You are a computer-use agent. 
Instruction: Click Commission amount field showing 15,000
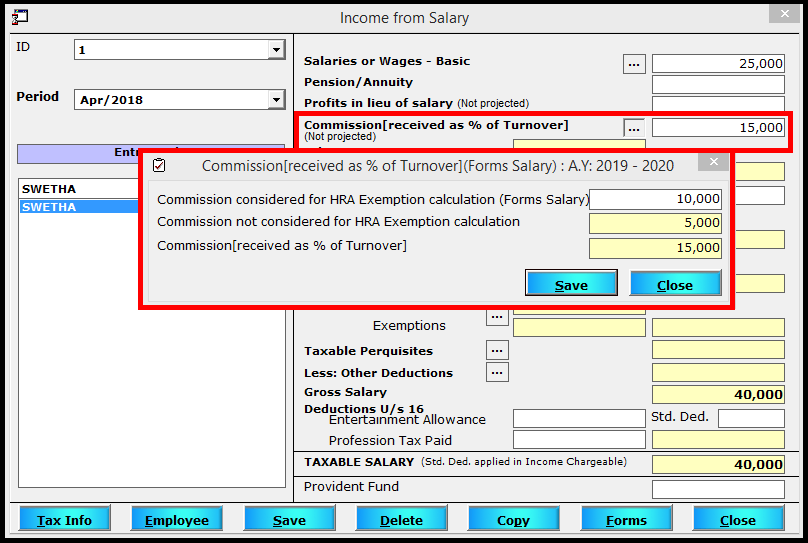tap(718, 128)
